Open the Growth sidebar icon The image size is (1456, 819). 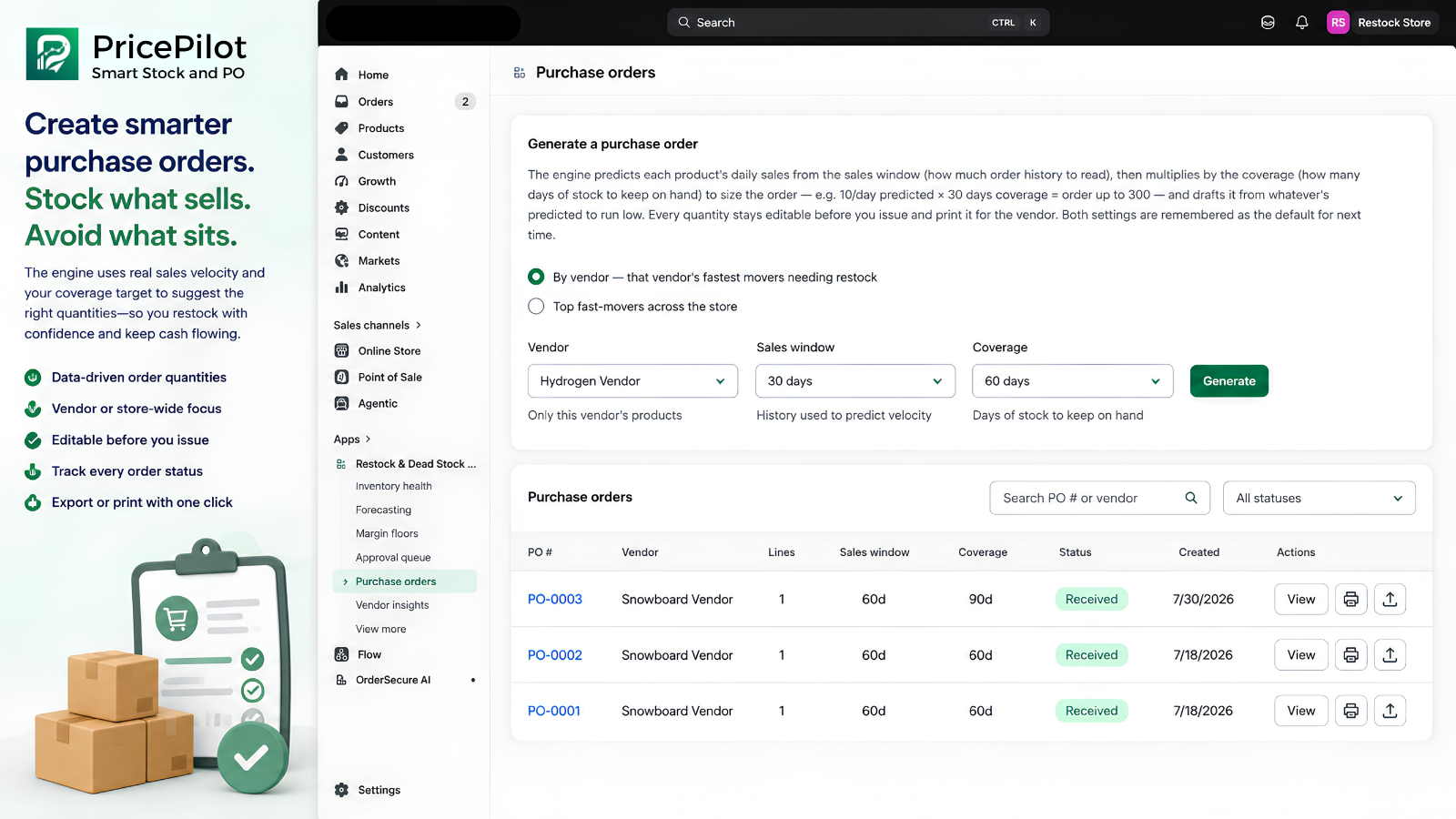coord(341,181)
